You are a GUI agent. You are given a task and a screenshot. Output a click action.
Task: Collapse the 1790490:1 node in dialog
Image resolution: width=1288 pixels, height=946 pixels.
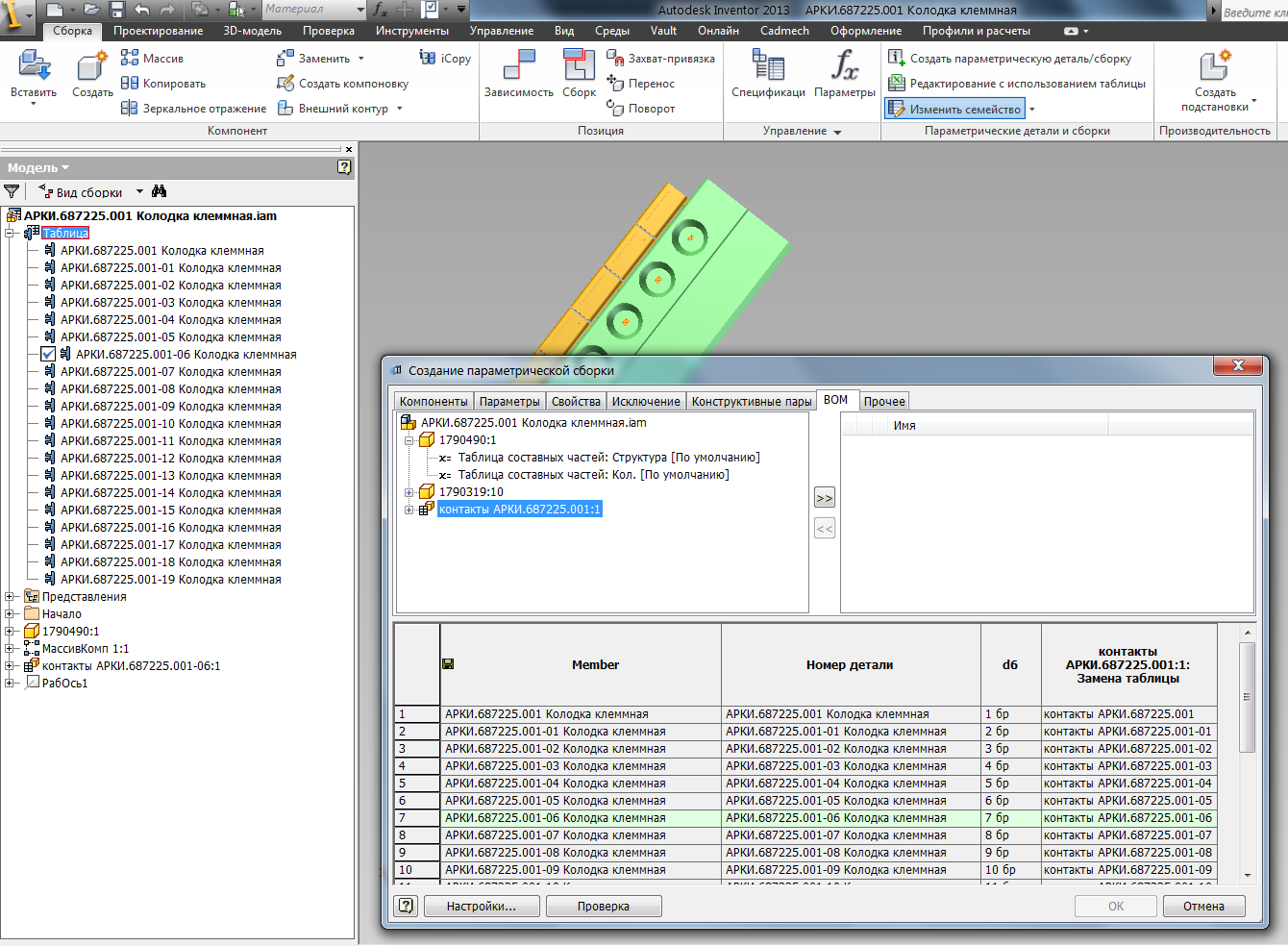[x=409, y=439]
